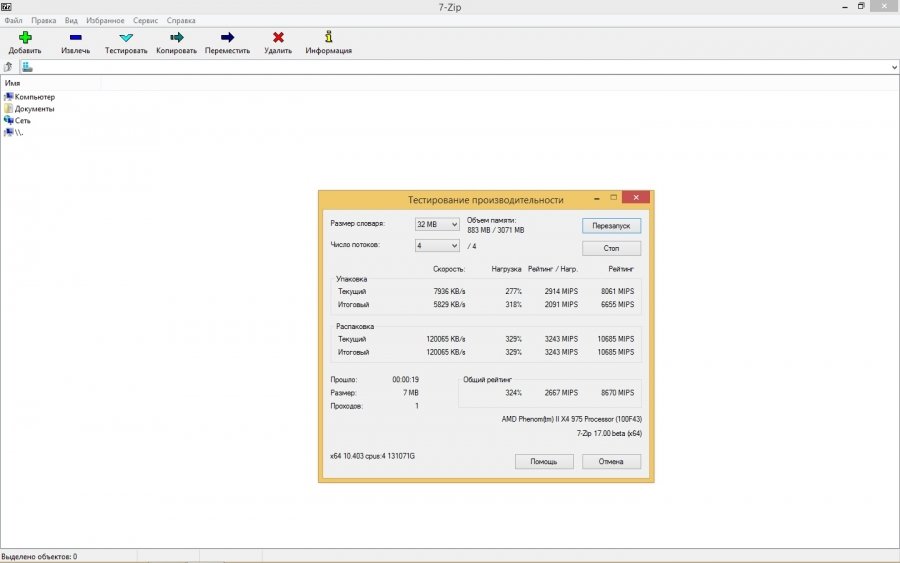Click the AMD Phenom II X4 975 processor text
Viewport: 900px width, 563px height.
pyautogui.click(x=572, y=420)
